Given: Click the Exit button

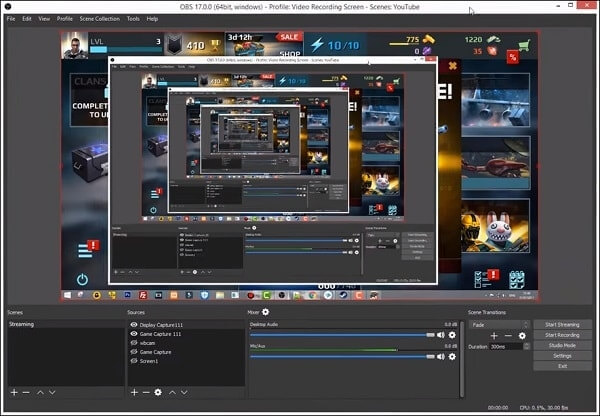Looking at the screenshot, I should pyautogui.click(x=562, y=366).
